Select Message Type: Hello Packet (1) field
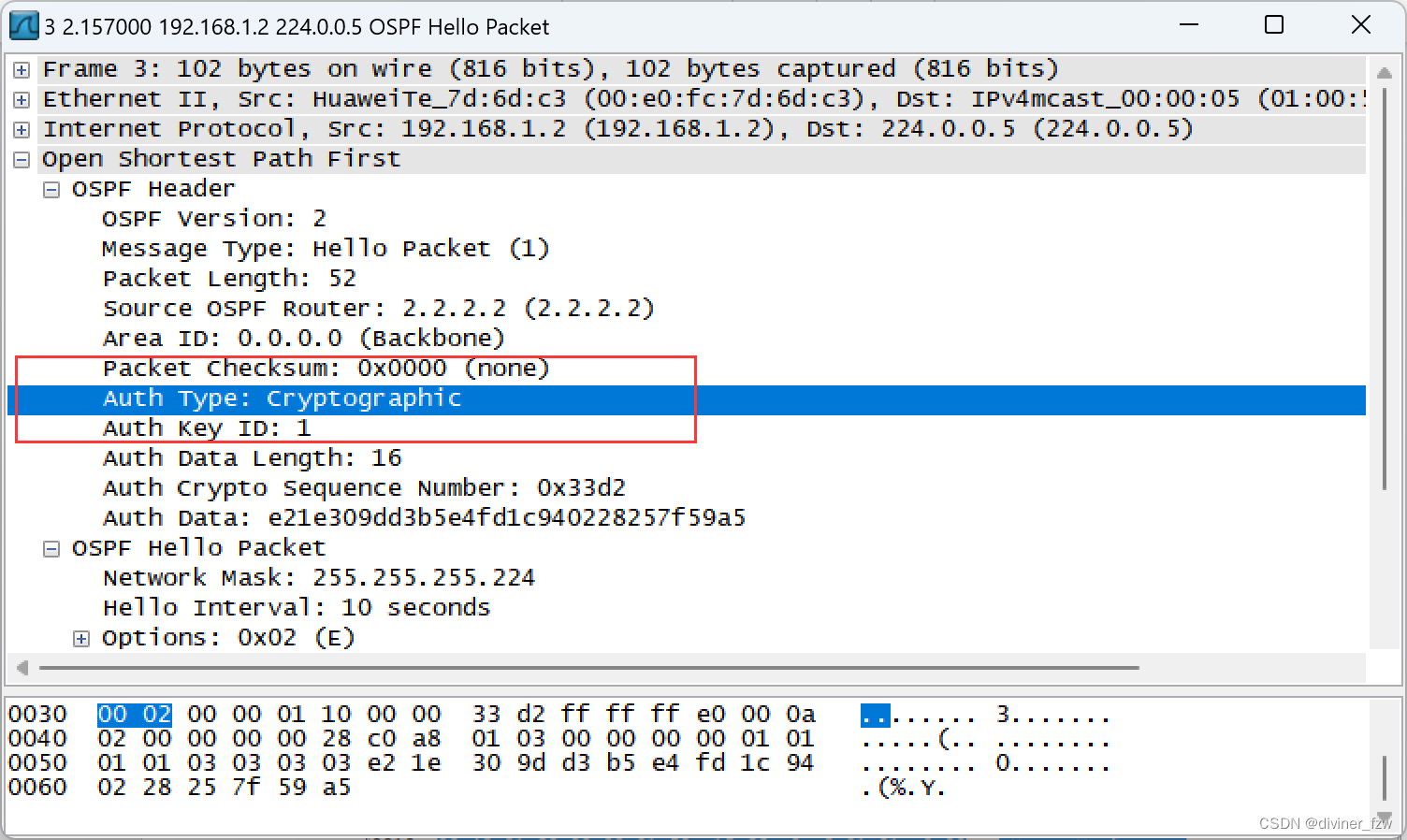 pyautogui.click(x=326, y=249)
